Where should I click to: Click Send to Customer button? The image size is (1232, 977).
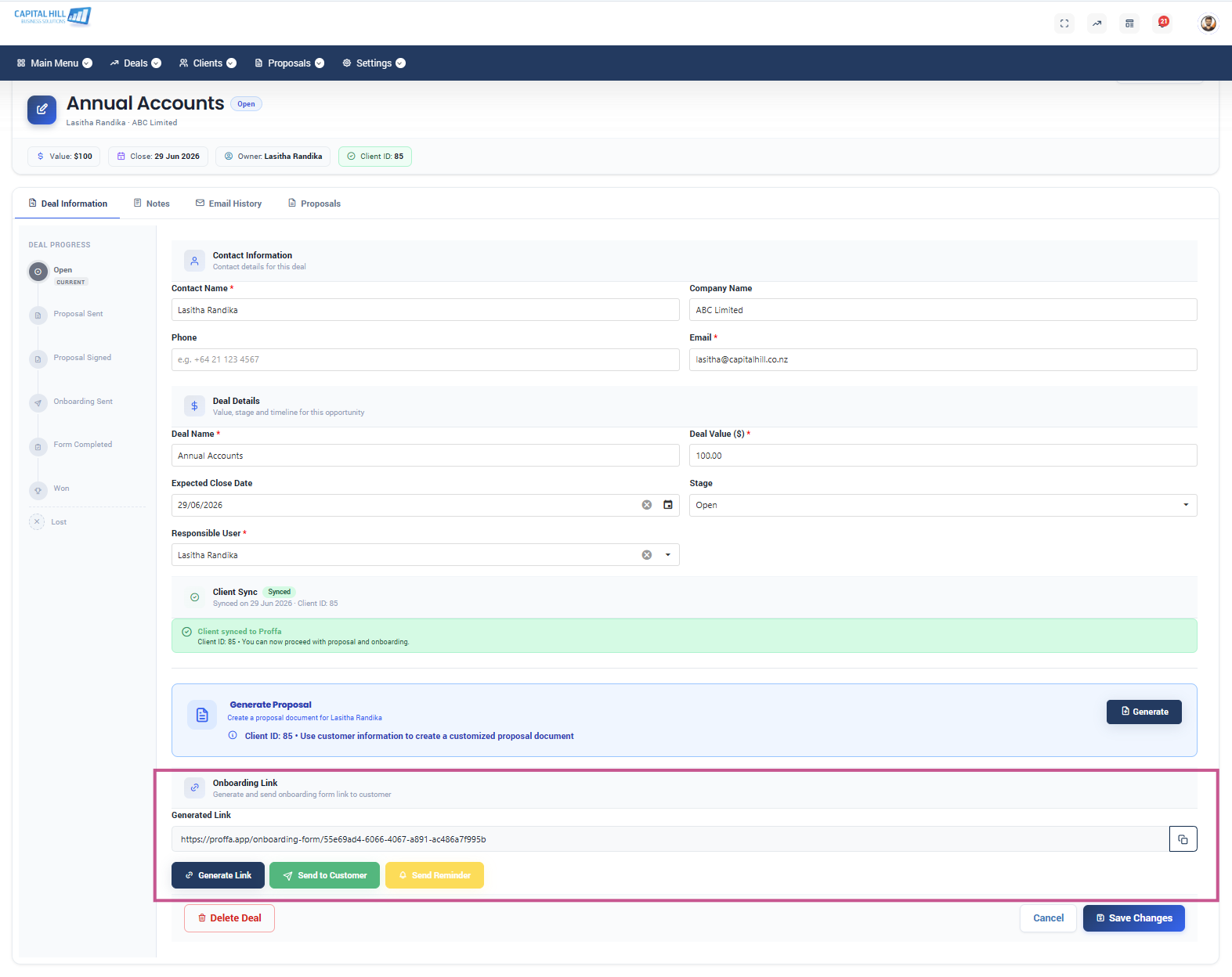(x=324, y=875)
